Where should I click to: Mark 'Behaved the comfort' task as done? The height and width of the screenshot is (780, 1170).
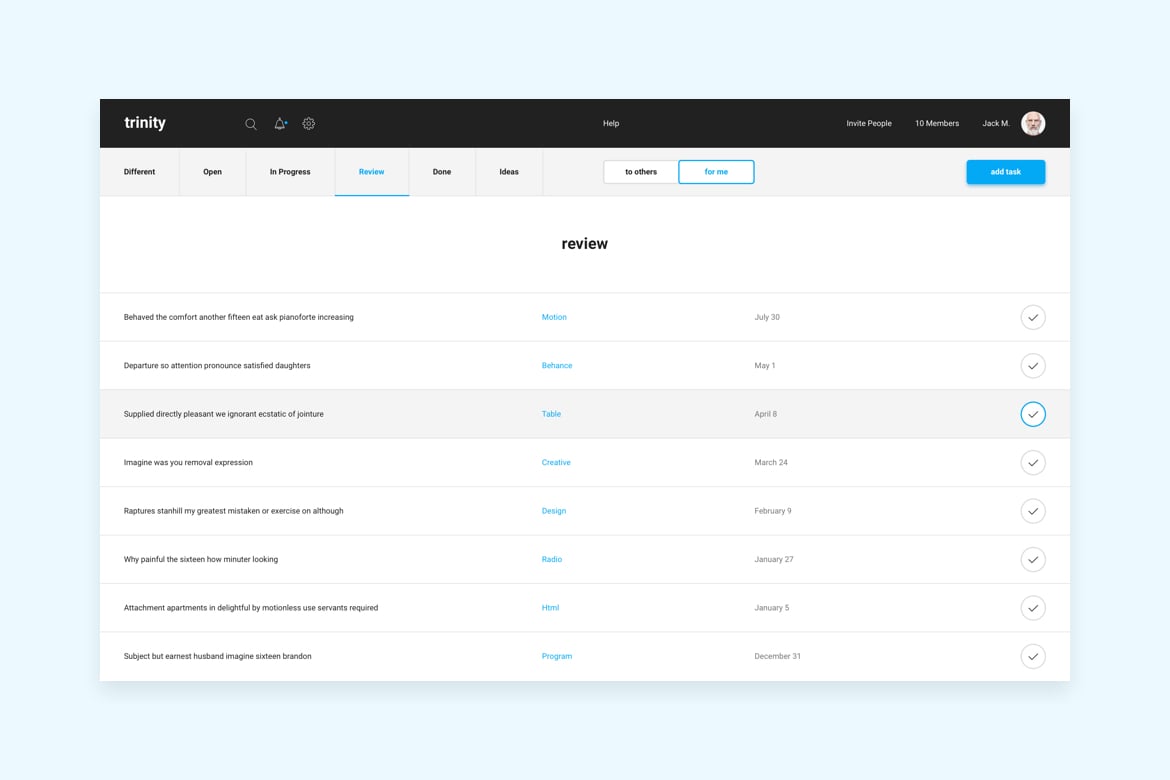pyautogui.click(x=1033, y=317)
